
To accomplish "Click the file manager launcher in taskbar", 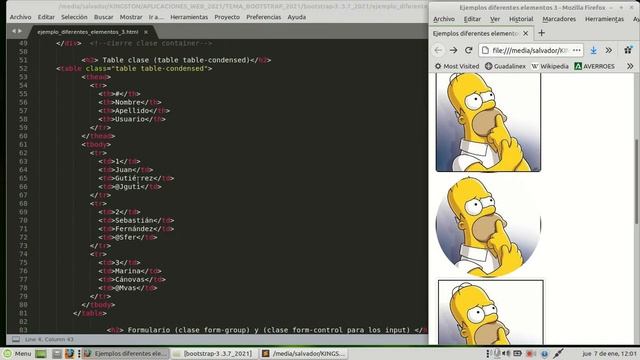I will click(x=57, y=353).
